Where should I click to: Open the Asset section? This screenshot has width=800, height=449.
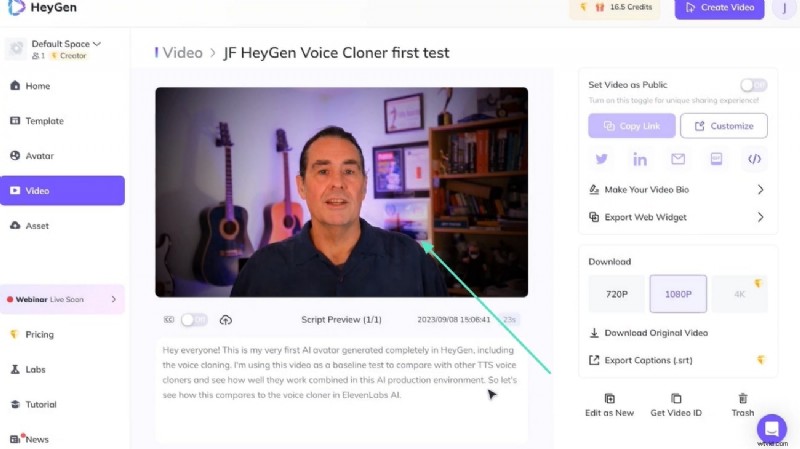(x=30, y=226)
